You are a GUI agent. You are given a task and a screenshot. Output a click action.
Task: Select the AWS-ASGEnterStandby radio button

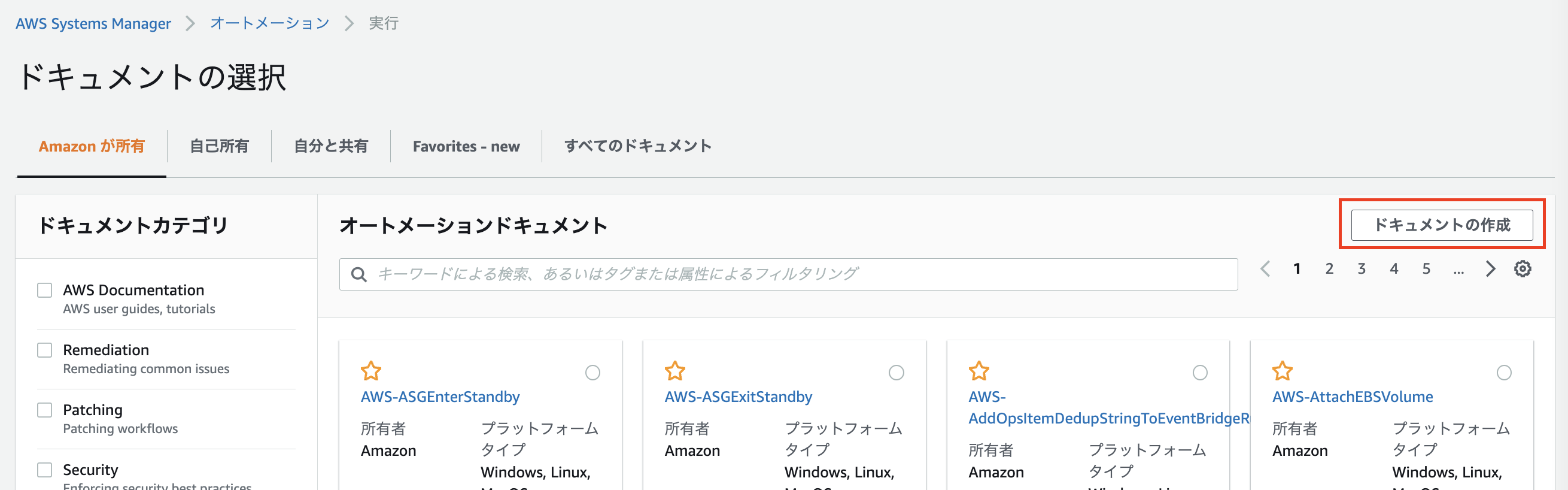[593, 373]
